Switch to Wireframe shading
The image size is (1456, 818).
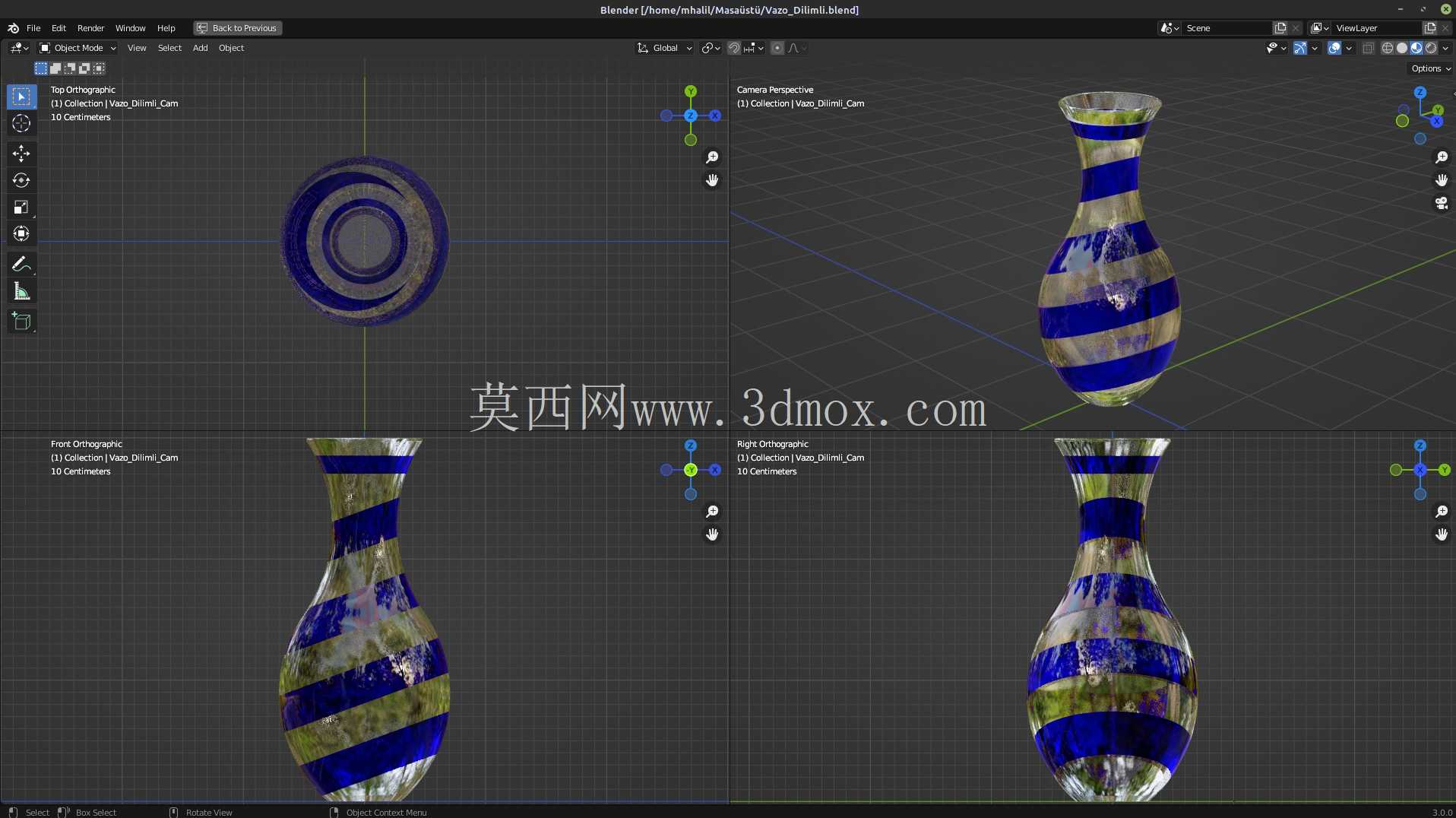1388,48
